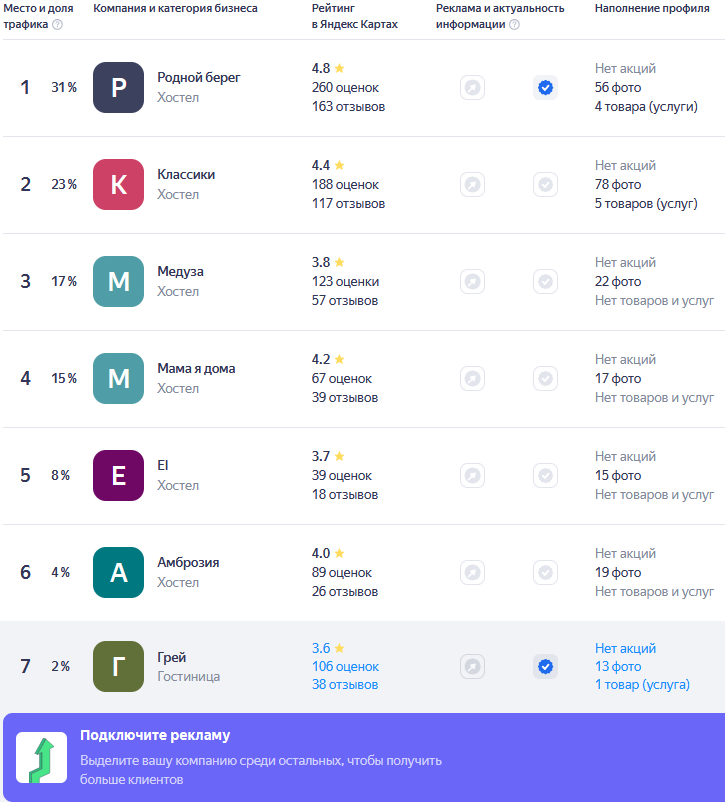Click the advertising arrow icon for Медуза
Image resolution: width=725 pixels, height=802 pixels.
point(472,281)
